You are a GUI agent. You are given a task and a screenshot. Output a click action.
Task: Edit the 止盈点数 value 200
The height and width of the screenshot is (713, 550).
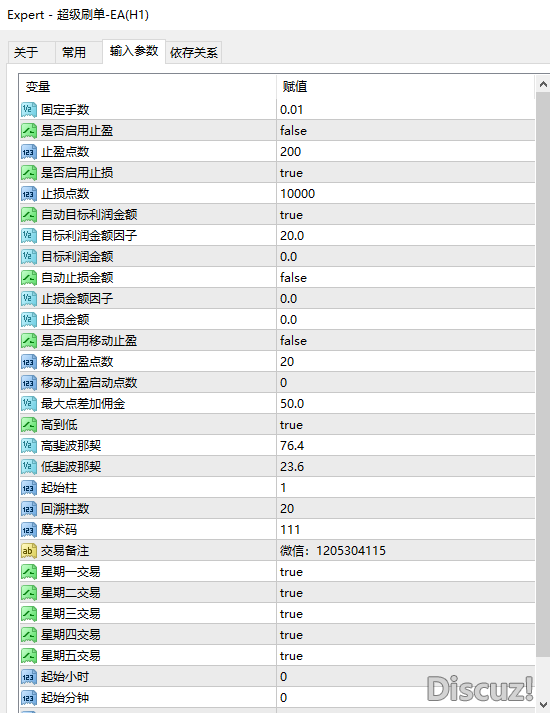405,152
